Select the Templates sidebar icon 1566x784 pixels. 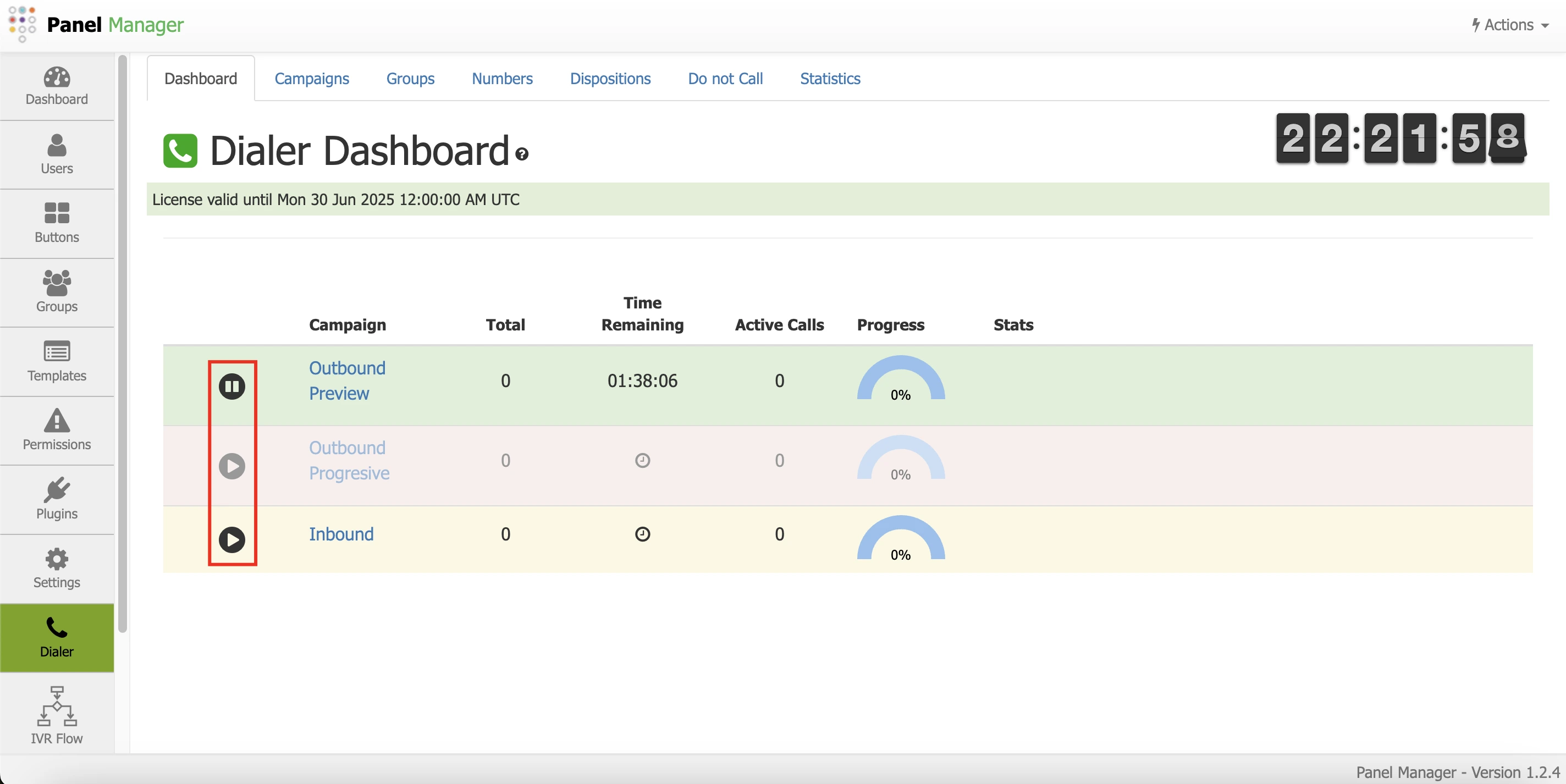[56, 361]
